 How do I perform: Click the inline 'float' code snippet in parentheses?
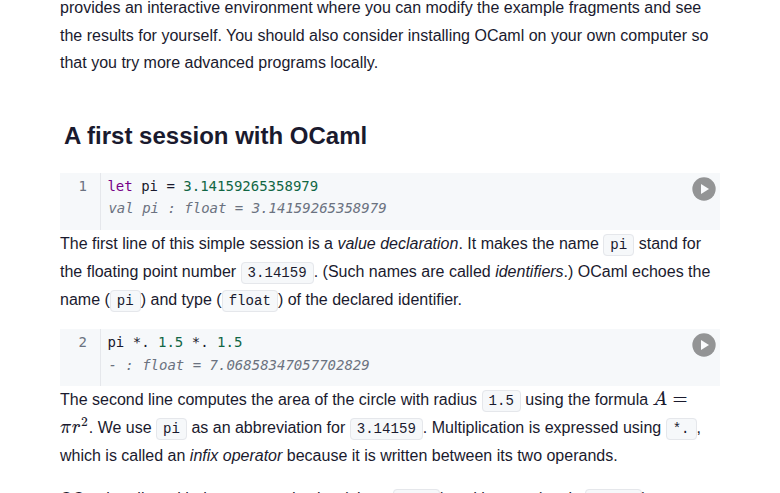pyautogui.click(x=250, y=300)
